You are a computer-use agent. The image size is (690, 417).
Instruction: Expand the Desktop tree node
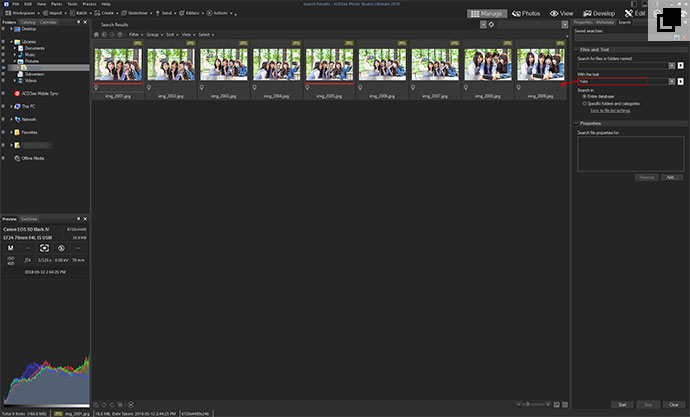[11, 29]
